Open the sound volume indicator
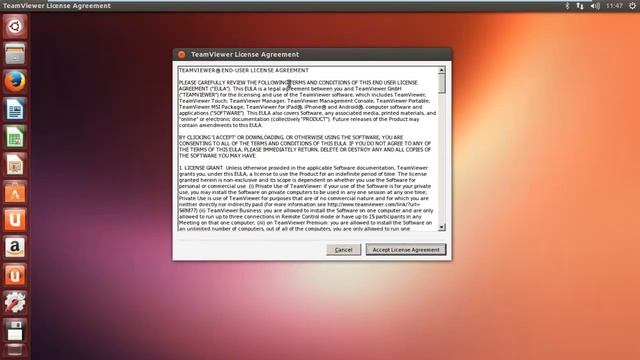 click(x=595, y=6)
